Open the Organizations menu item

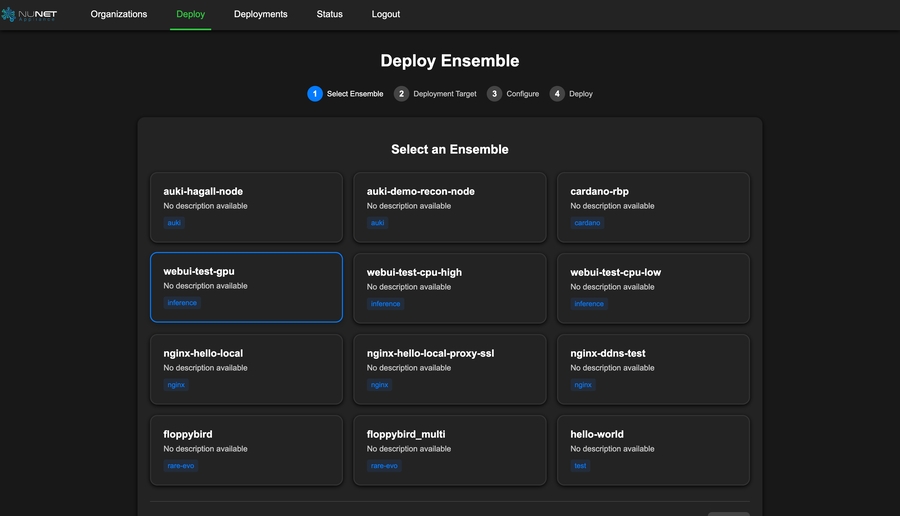pos(118,14)
